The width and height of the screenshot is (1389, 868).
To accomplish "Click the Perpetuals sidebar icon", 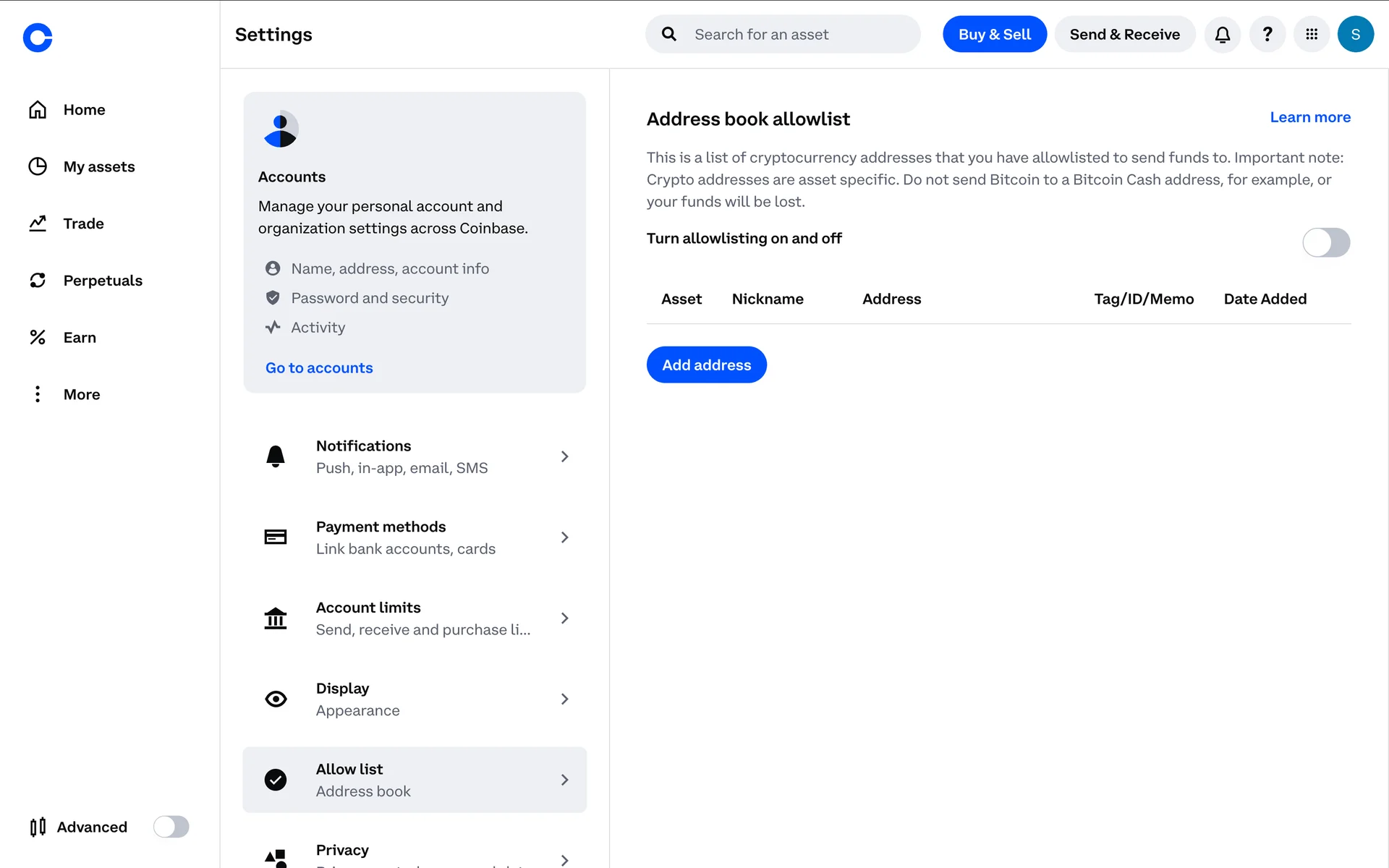I will 38,281.
